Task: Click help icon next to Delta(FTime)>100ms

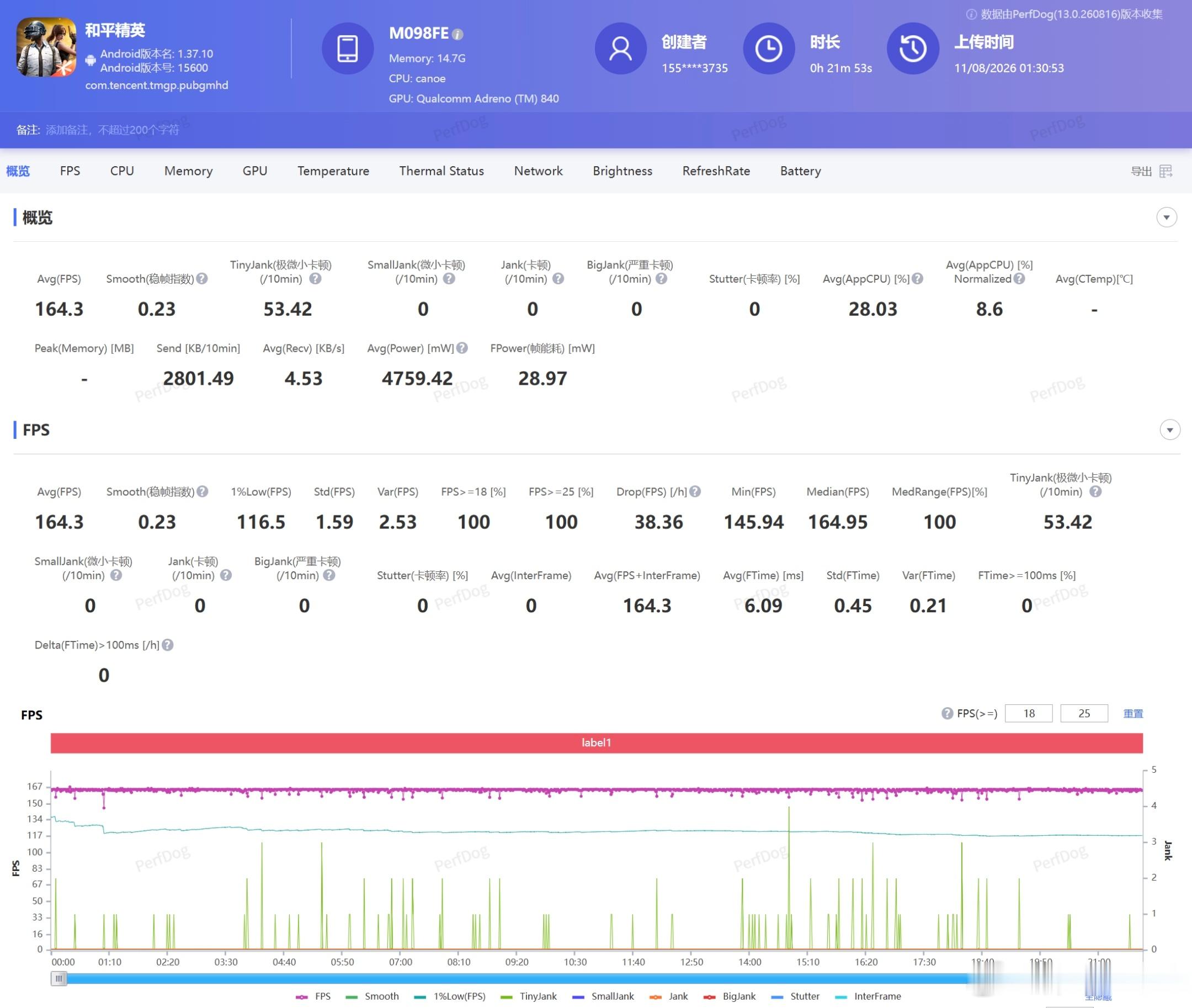Action: tap(167, 645)
